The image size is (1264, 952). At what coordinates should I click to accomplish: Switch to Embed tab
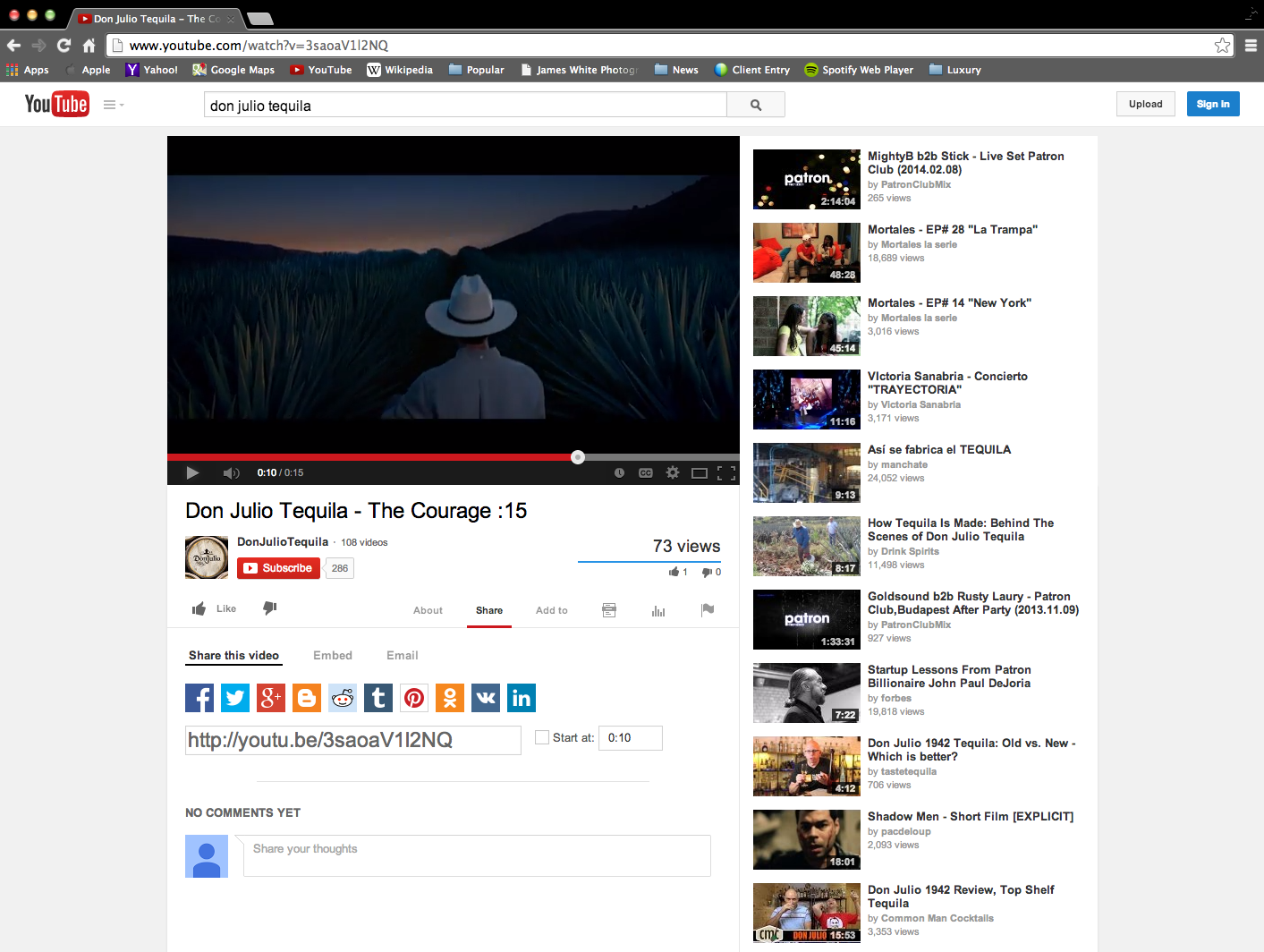(x=333, y=656)
